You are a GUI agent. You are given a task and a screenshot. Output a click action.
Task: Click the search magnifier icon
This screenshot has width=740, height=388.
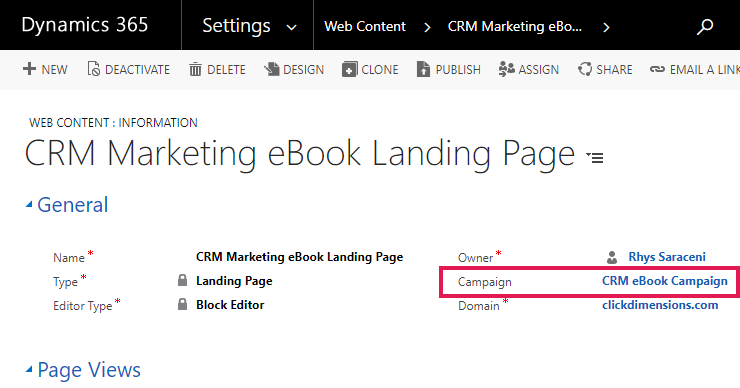[x=705, y=26]
